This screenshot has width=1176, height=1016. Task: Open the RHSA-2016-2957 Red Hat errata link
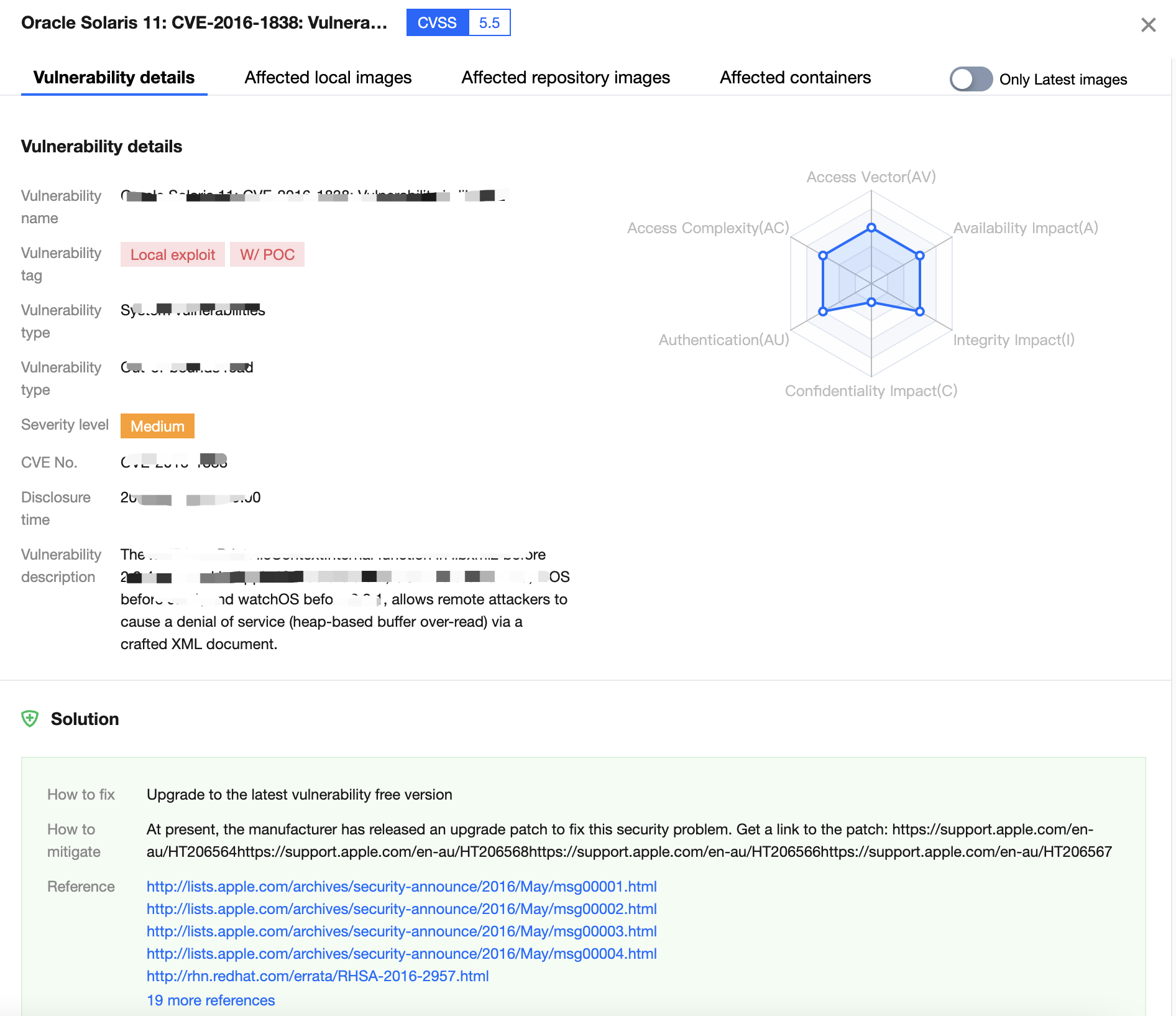point(317,976)
